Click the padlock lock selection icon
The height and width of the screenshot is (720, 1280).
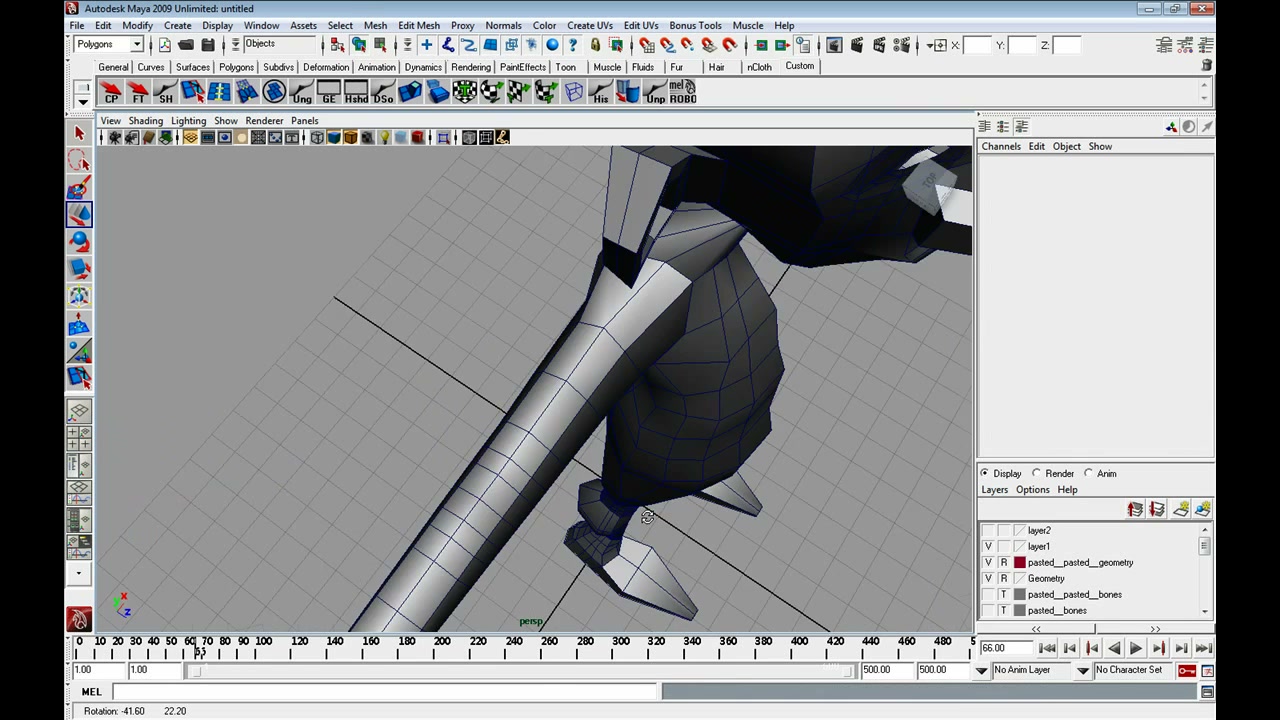tap(595, 45)
